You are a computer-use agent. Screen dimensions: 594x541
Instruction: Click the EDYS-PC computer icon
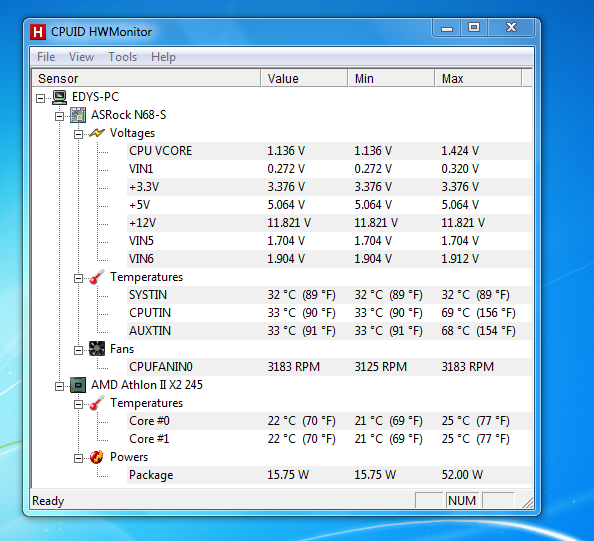tap(59, 97)
